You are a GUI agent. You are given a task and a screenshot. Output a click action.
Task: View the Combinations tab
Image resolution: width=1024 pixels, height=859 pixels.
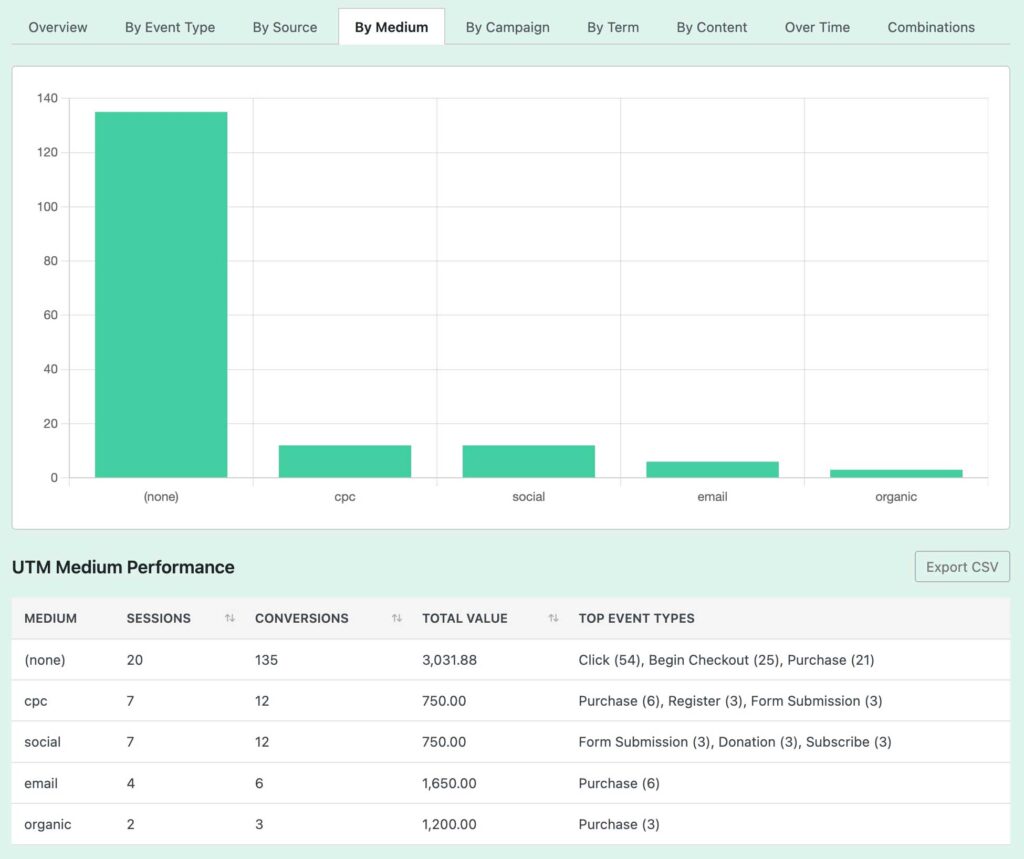click(930, 27)
